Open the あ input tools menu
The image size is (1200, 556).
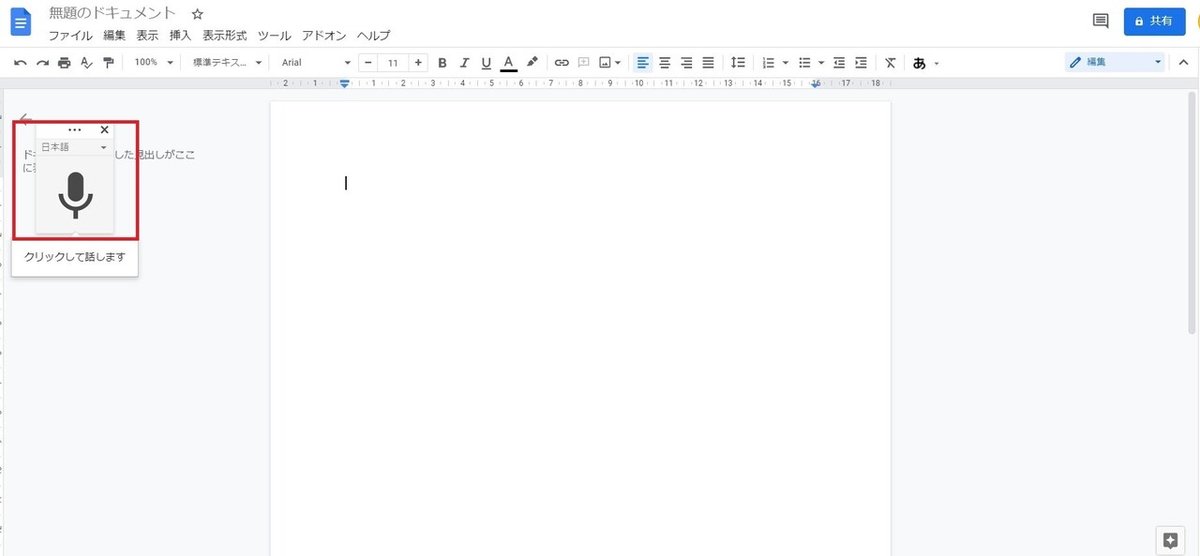pos(925,62)
